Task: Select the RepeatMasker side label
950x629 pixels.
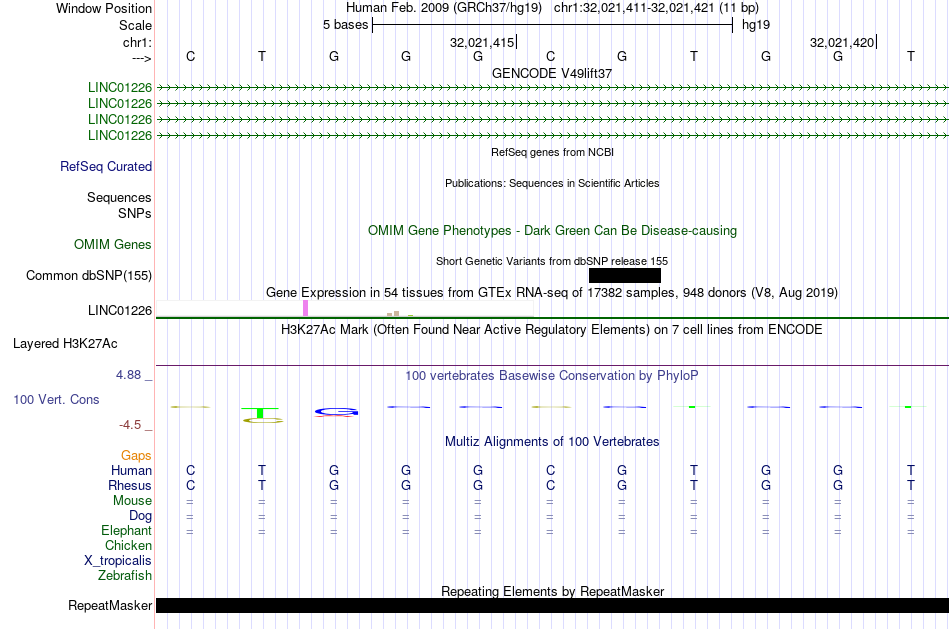Action: 110,605
